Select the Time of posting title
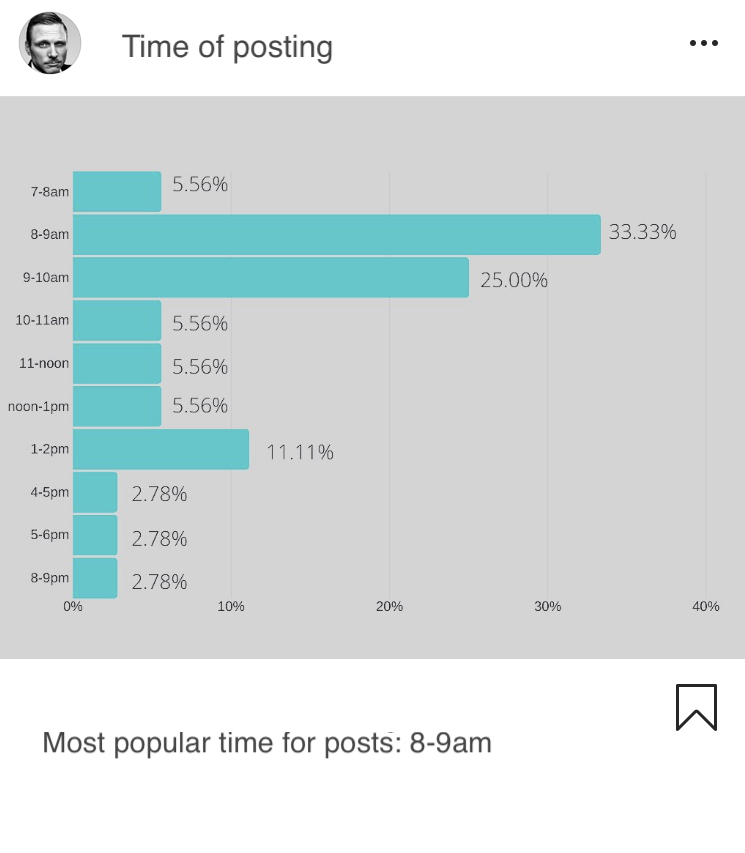 pyautogui.click(x=227, y=46)
